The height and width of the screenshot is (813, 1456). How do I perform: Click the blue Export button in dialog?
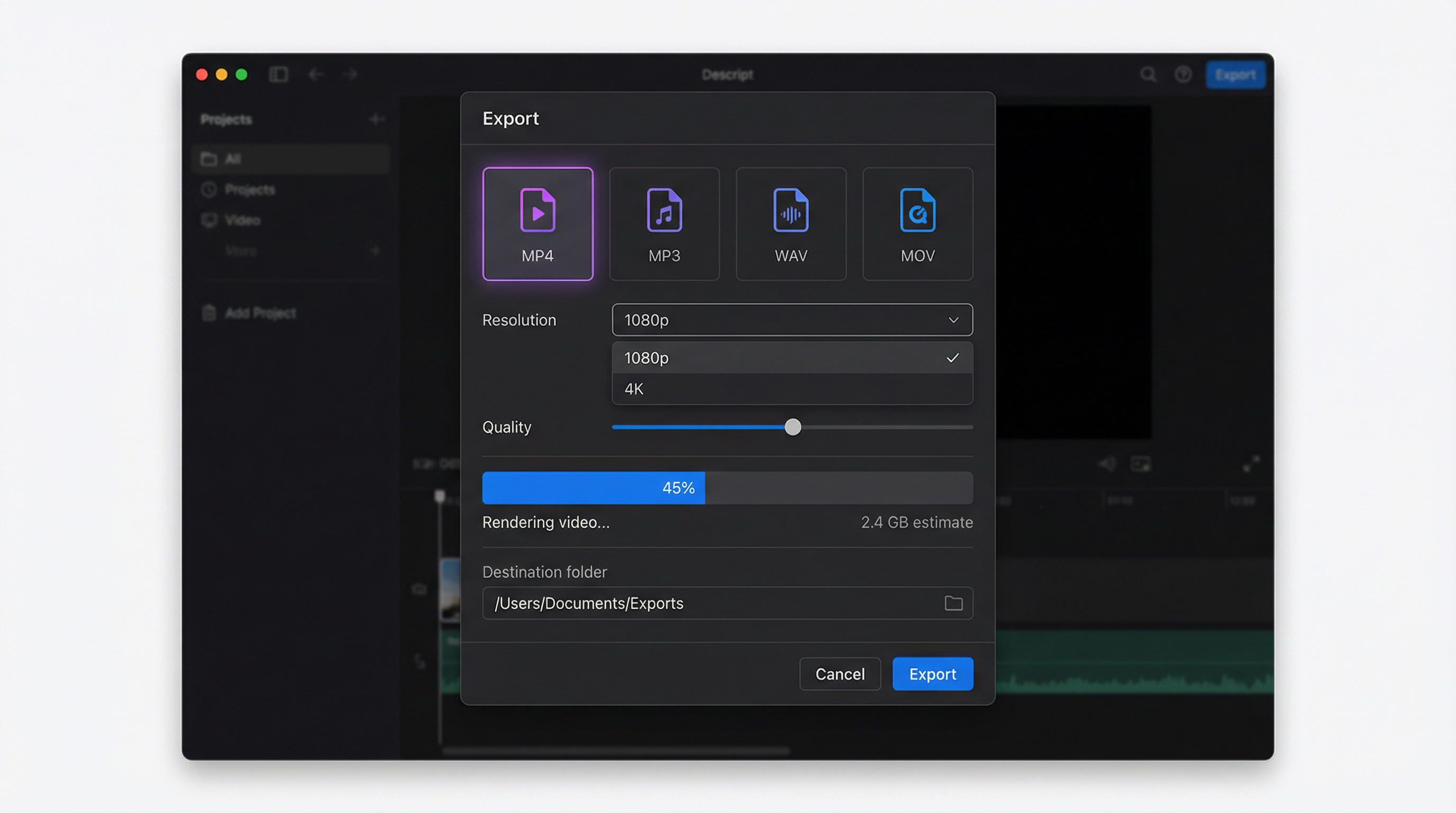933,674
